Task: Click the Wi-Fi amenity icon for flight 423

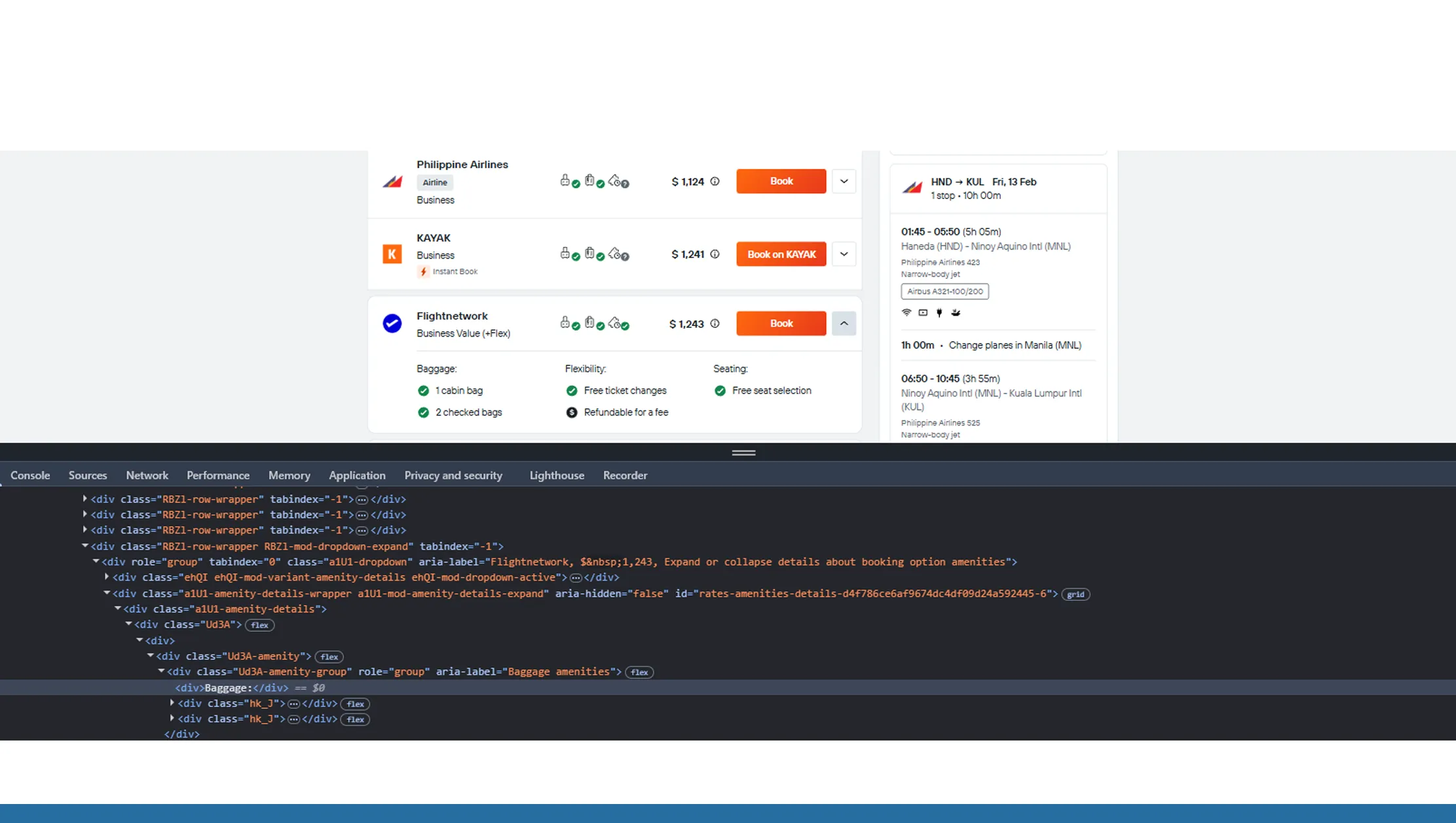Action: (906, 312)
